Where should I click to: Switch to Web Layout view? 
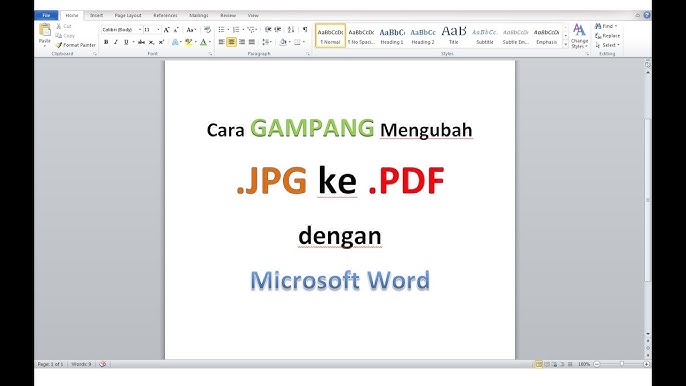click(554, 364)
